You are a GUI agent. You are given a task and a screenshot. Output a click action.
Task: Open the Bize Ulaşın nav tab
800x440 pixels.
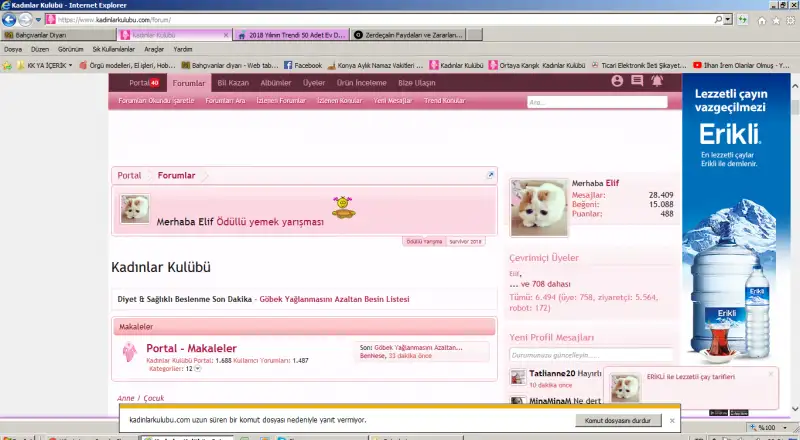click(417, 83)
